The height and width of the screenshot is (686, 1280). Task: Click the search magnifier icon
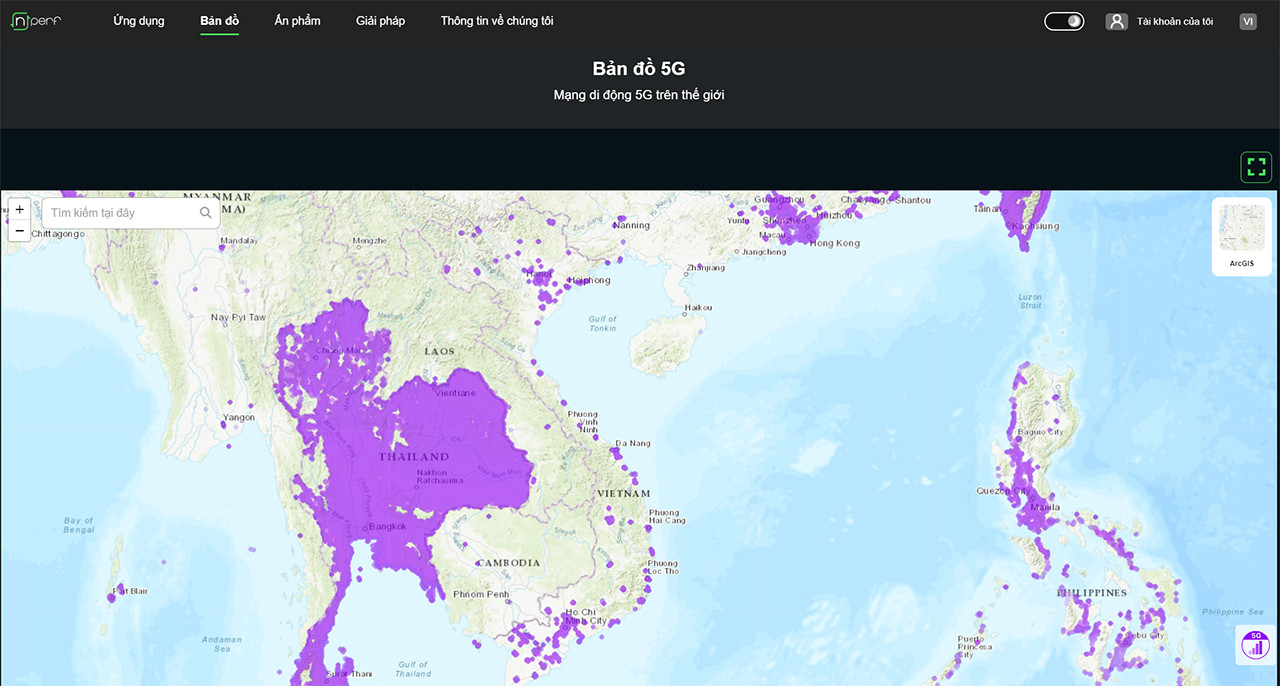point(206,213)
